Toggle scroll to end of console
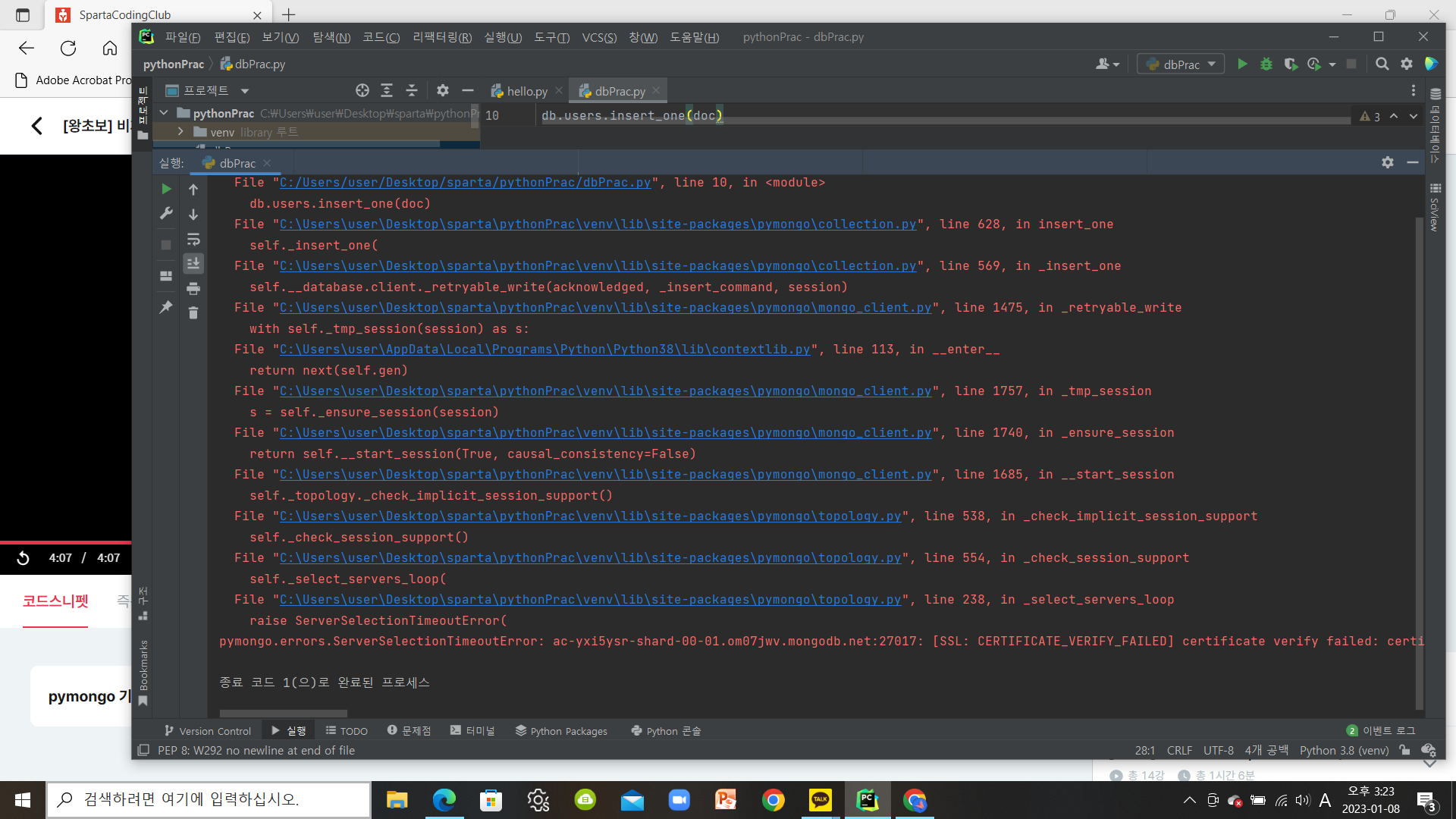This screenshot has width=1456, height=819. (x=193, y=263)
